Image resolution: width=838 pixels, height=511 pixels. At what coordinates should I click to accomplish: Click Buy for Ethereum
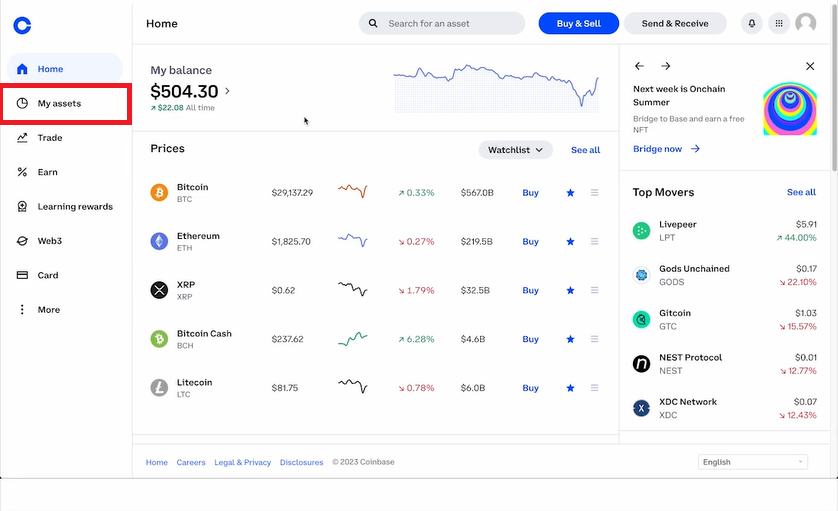tap(530, 242)
